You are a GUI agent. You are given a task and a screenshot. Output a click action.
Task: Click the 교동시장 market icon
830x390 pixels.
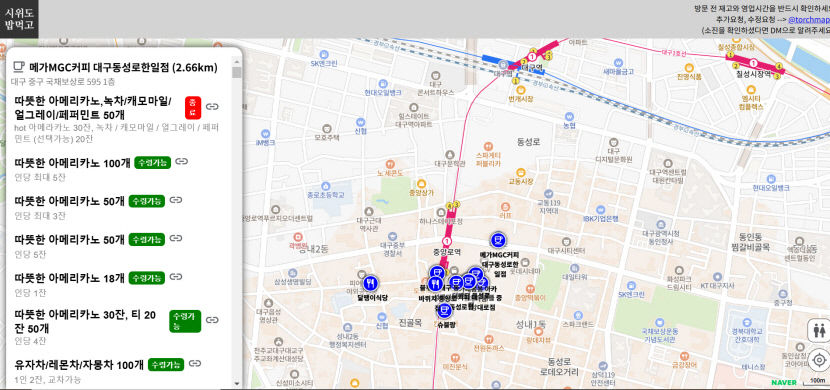[520, 172]
